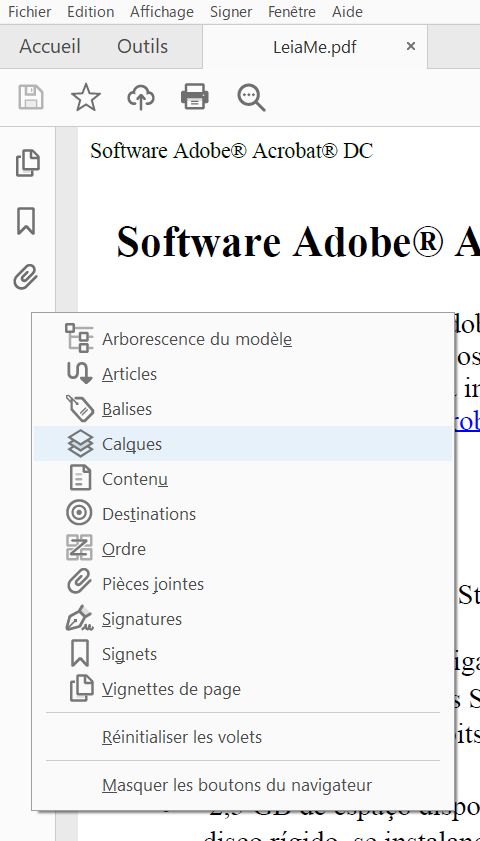Choose Destinations from the context menu
This screenshot has height=841, width=480.
coord(243,514)
